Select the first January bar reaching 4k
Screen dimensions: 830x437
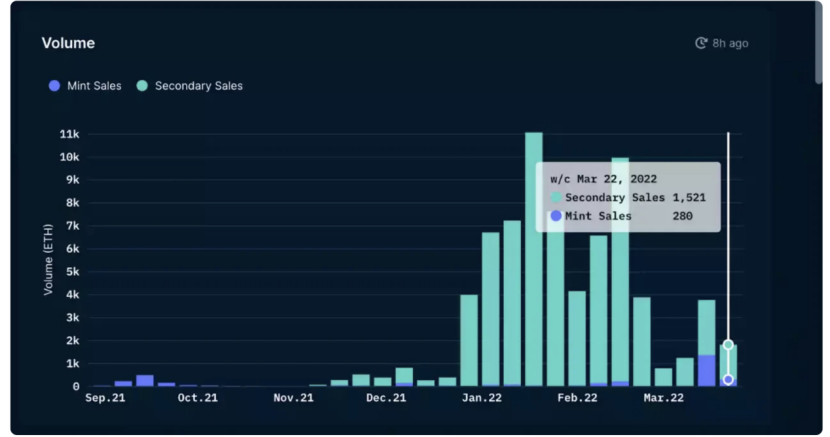(x=469, y=340)
